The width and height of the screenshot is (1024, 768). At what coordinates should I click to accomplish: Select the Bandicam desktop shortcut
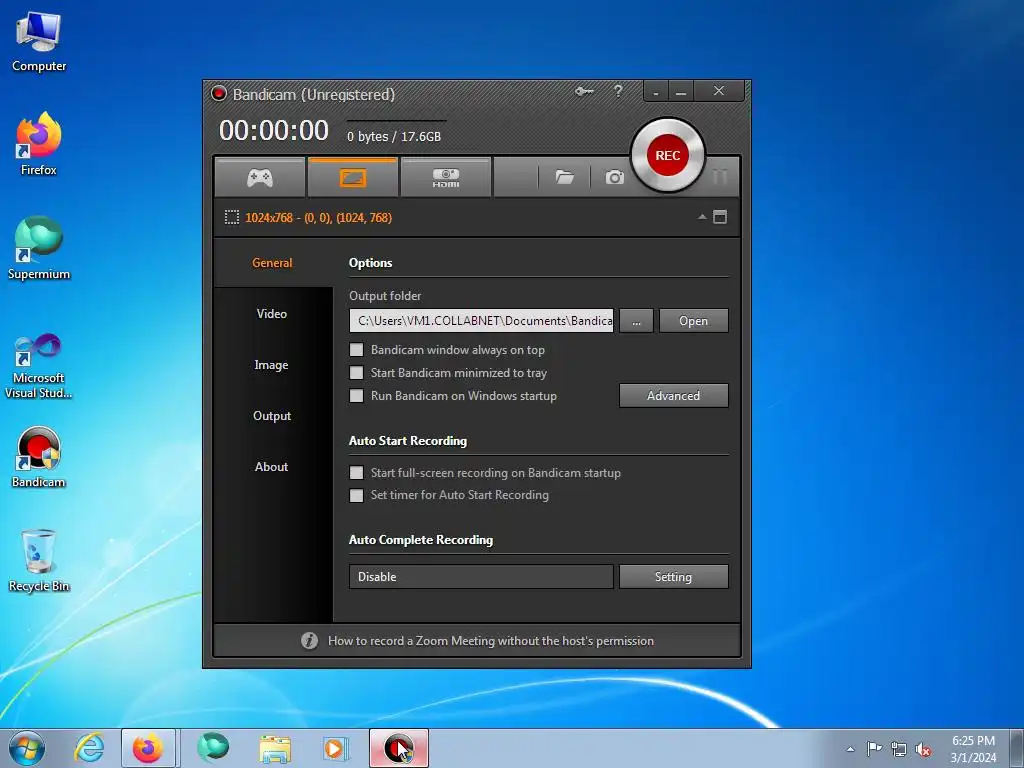pyautogui.click(x=39, y=457)
